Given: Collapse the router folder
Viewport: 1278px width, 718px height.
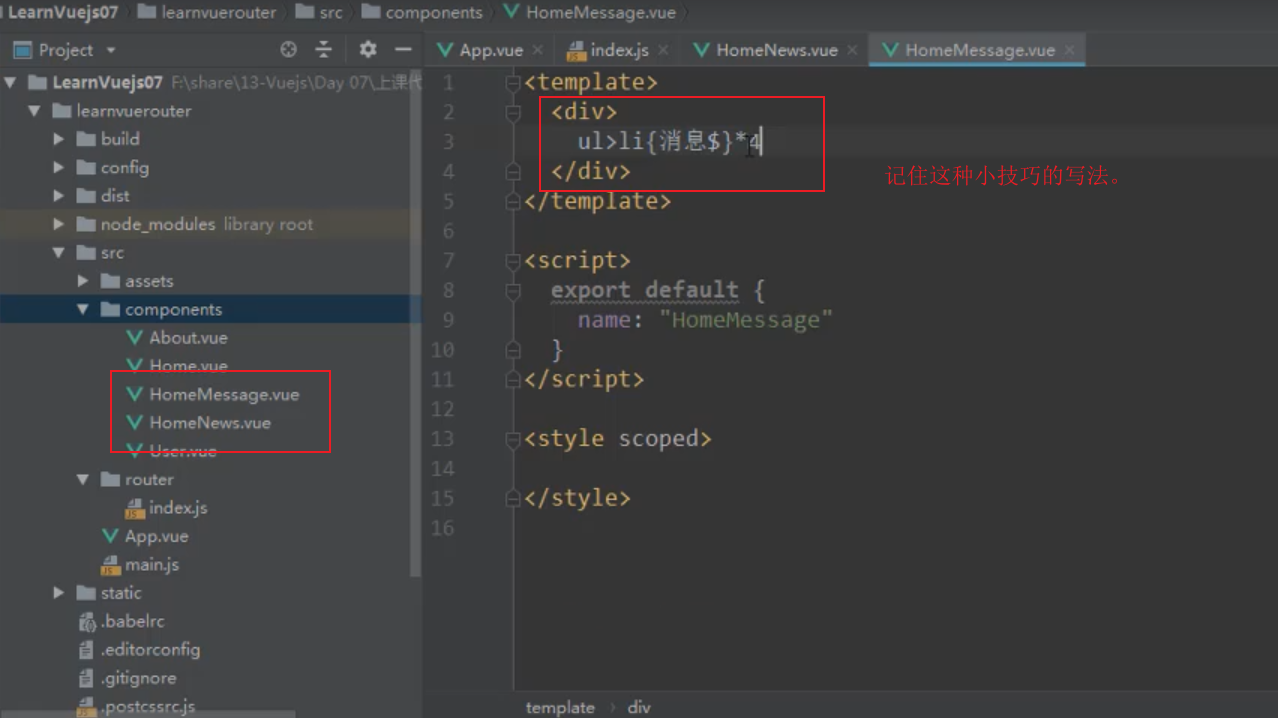Looking at the screenshot, I should pos(83,480).
